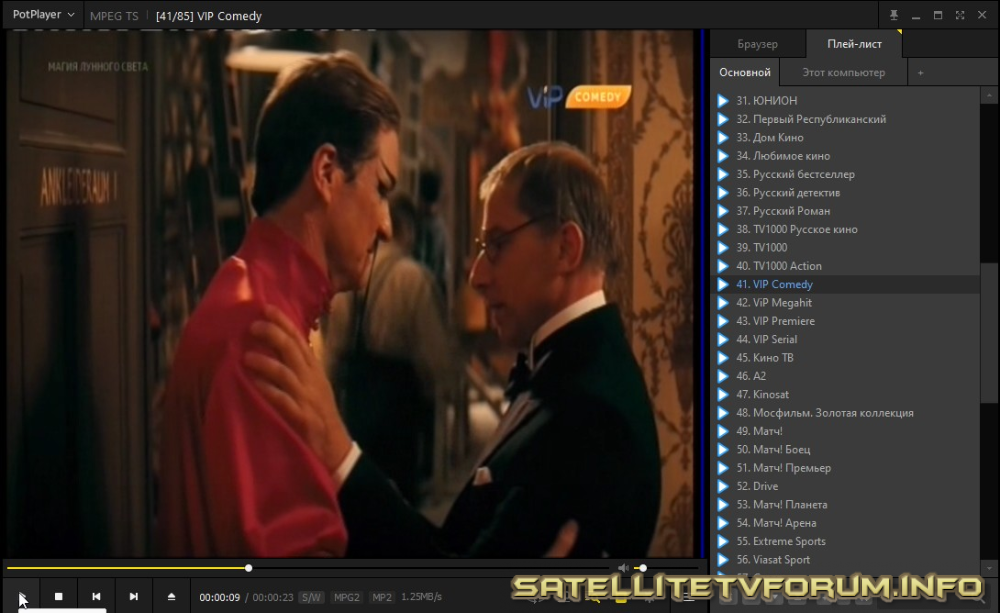Click the play icon beside Русский бестселлер
This screenshot has width=1000, height=613.
point(723,174)
